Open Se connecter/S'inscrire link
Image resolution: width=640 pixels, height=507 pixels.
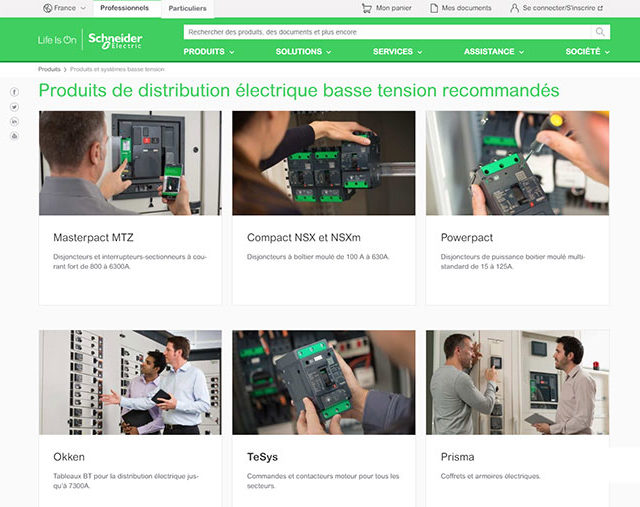(559, 8)
